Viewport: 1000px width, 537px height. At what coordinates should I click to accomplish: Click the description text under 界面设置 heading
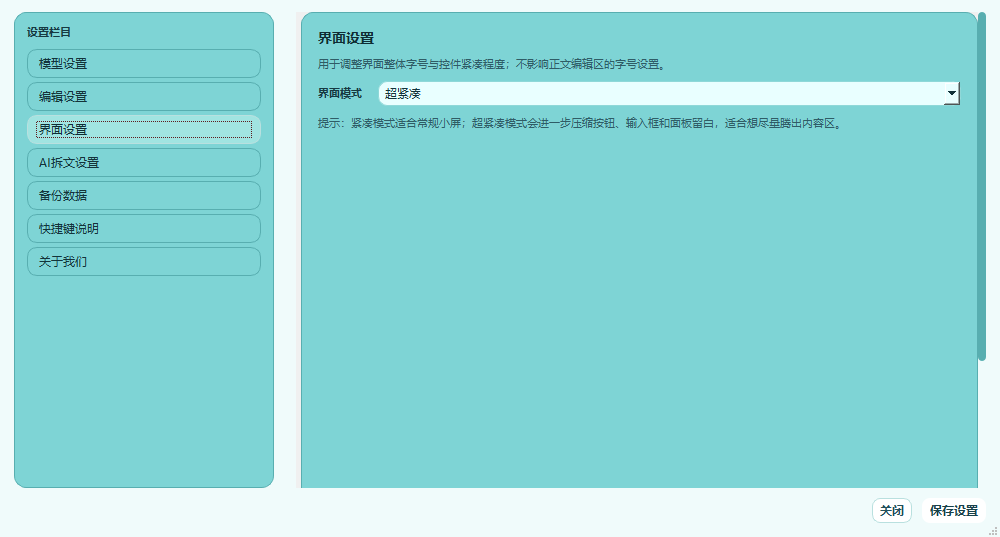492,64
